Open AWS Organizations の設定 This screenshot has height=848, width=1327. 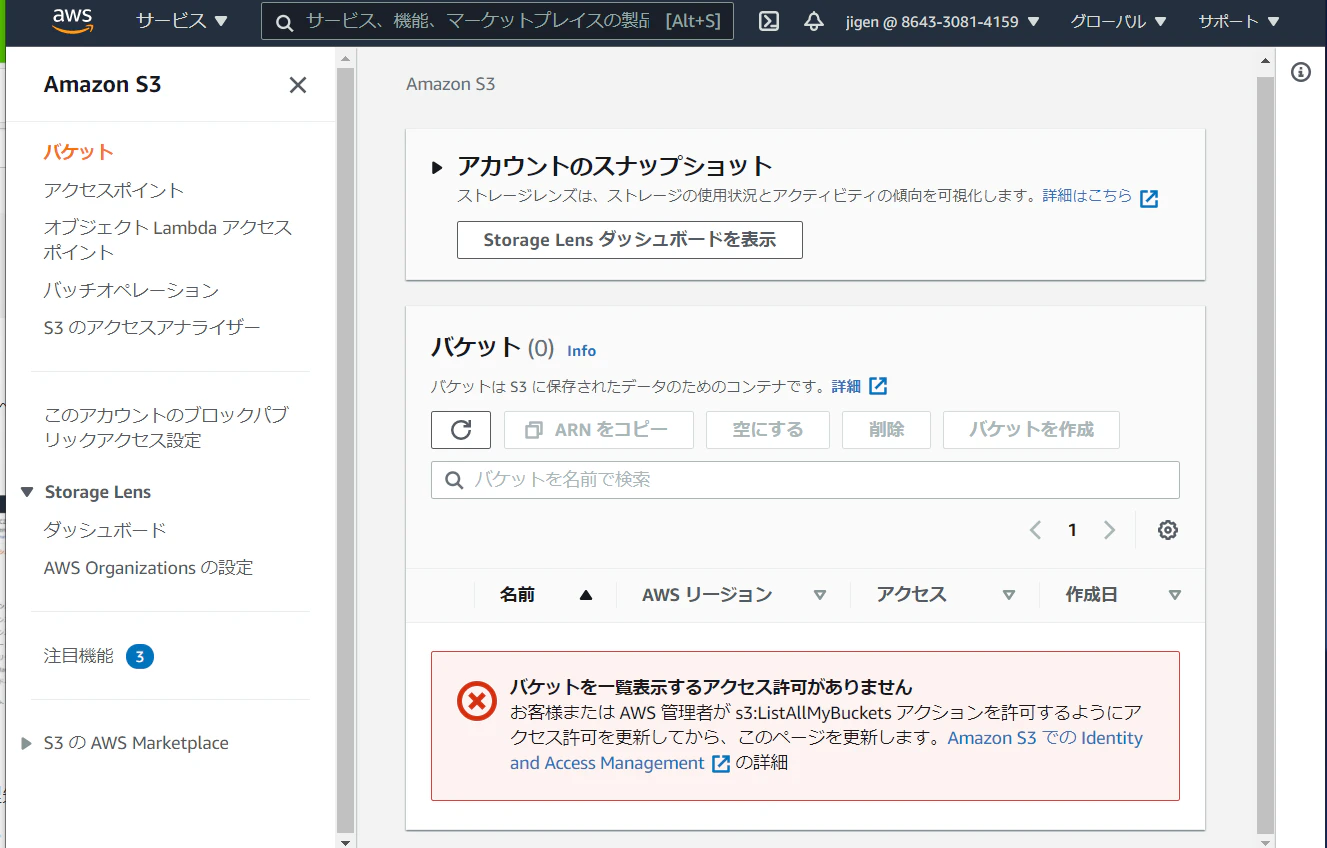[x=149, y=568]
